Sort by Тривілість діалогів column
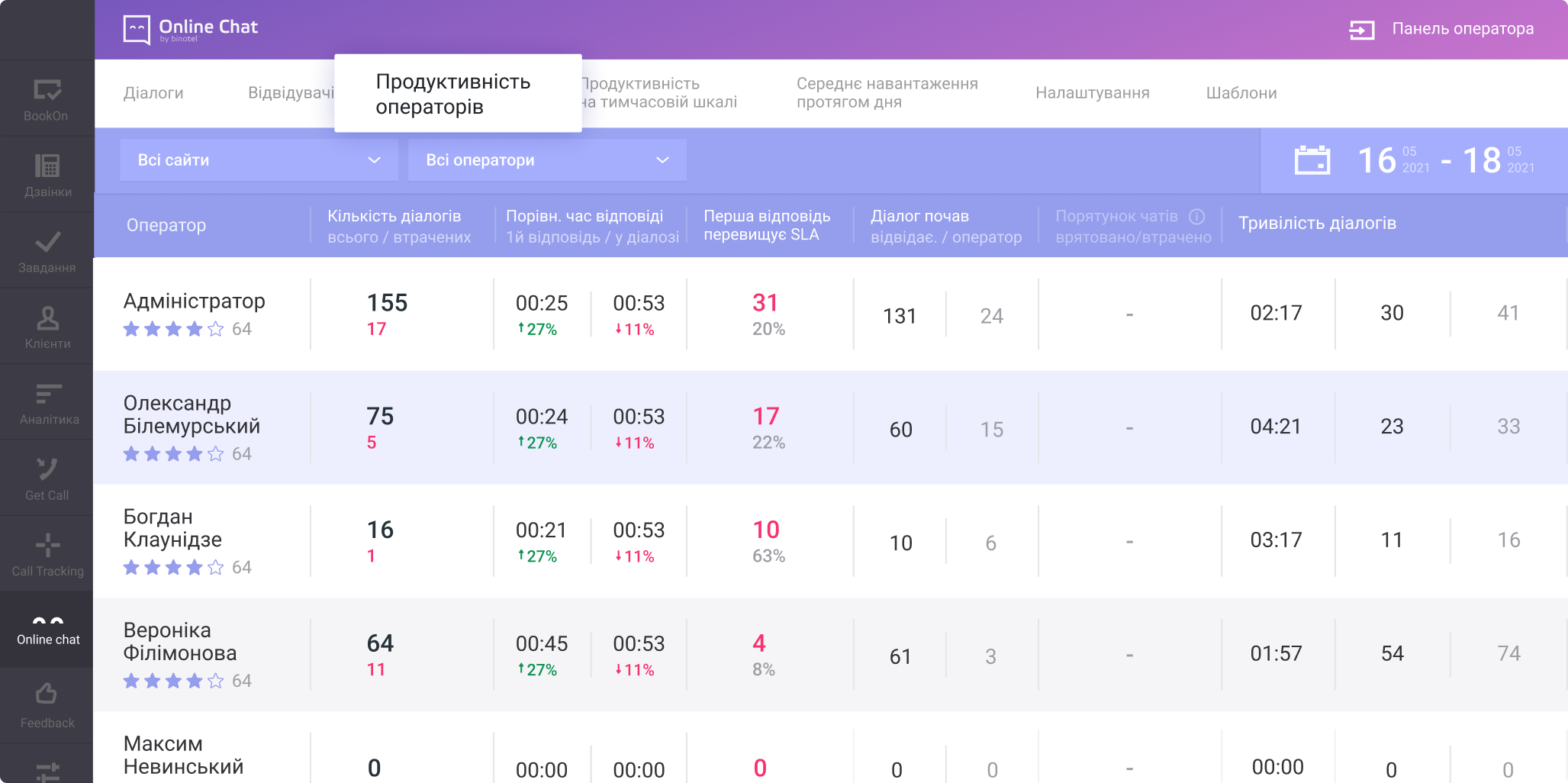Image resolution: width=1568 pixels, height=783 pixels. click(1317, 223)
